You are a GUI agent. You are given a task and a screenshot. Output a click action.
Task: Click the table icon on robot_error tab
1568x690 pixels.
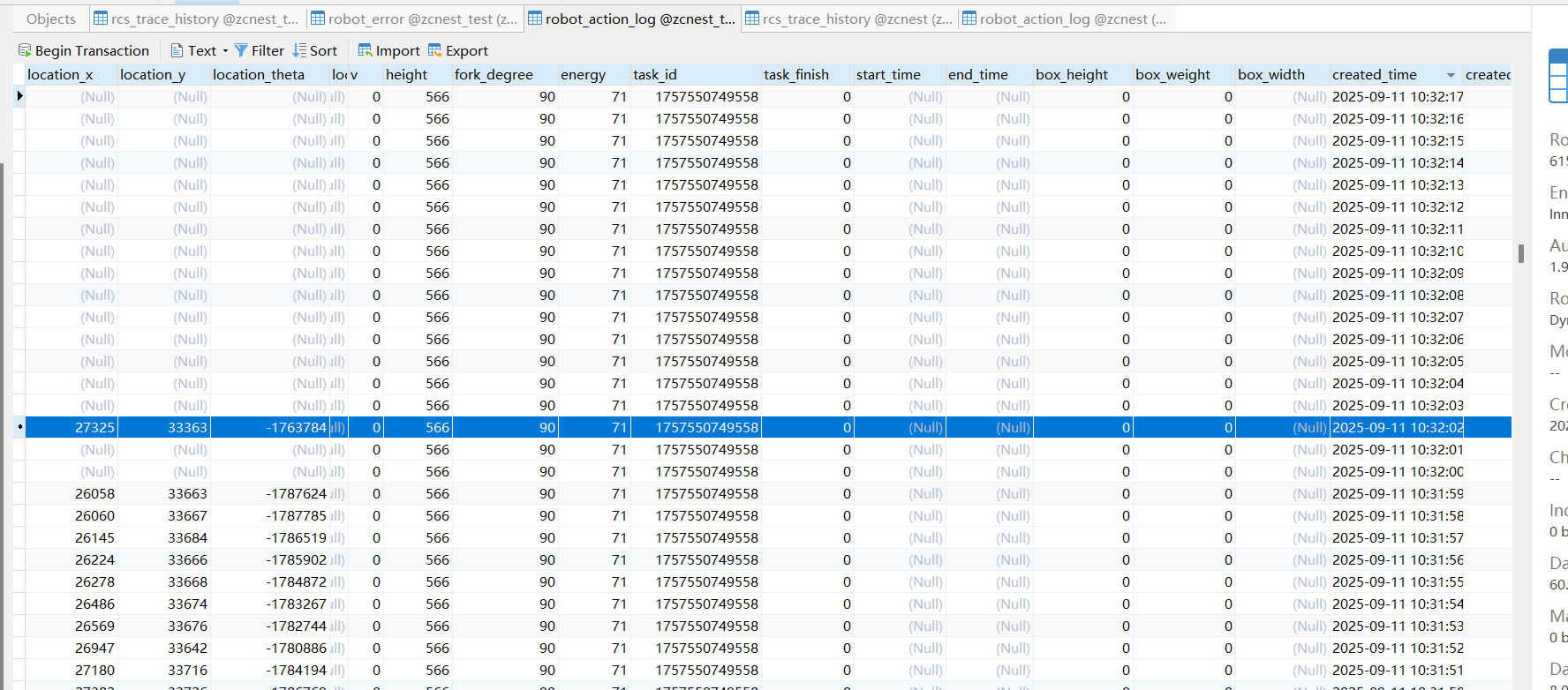[318, 19]
